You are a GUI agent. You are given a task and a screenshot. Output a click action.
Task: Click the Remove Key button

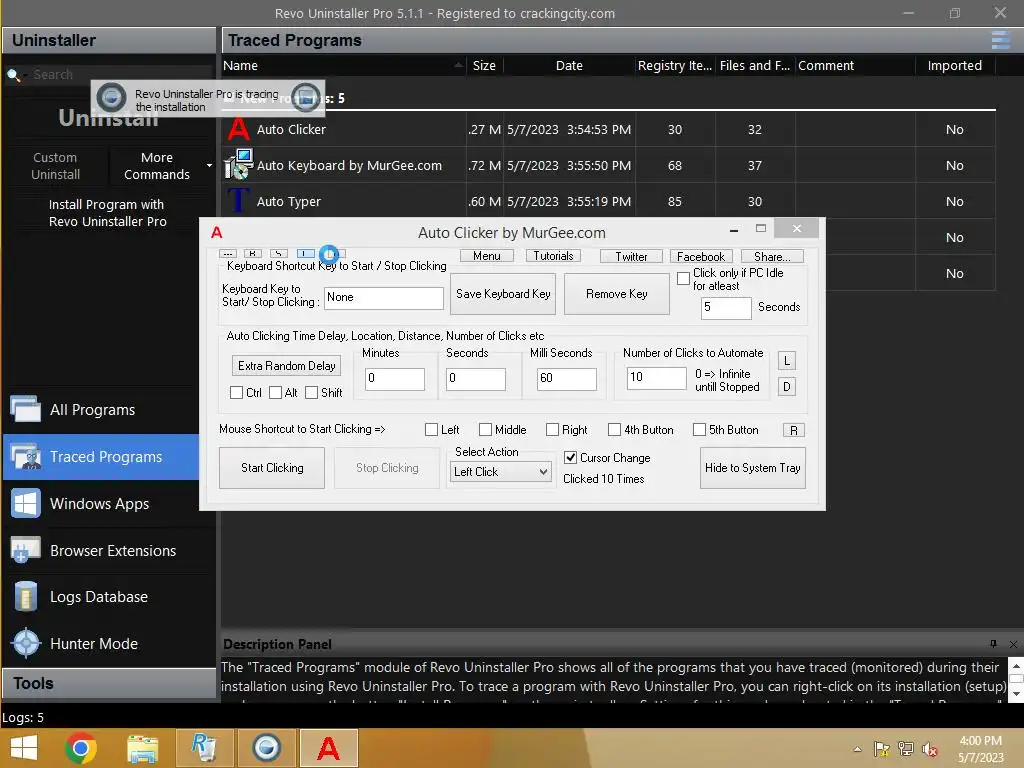pyautogui.click(x=616, y=294)
